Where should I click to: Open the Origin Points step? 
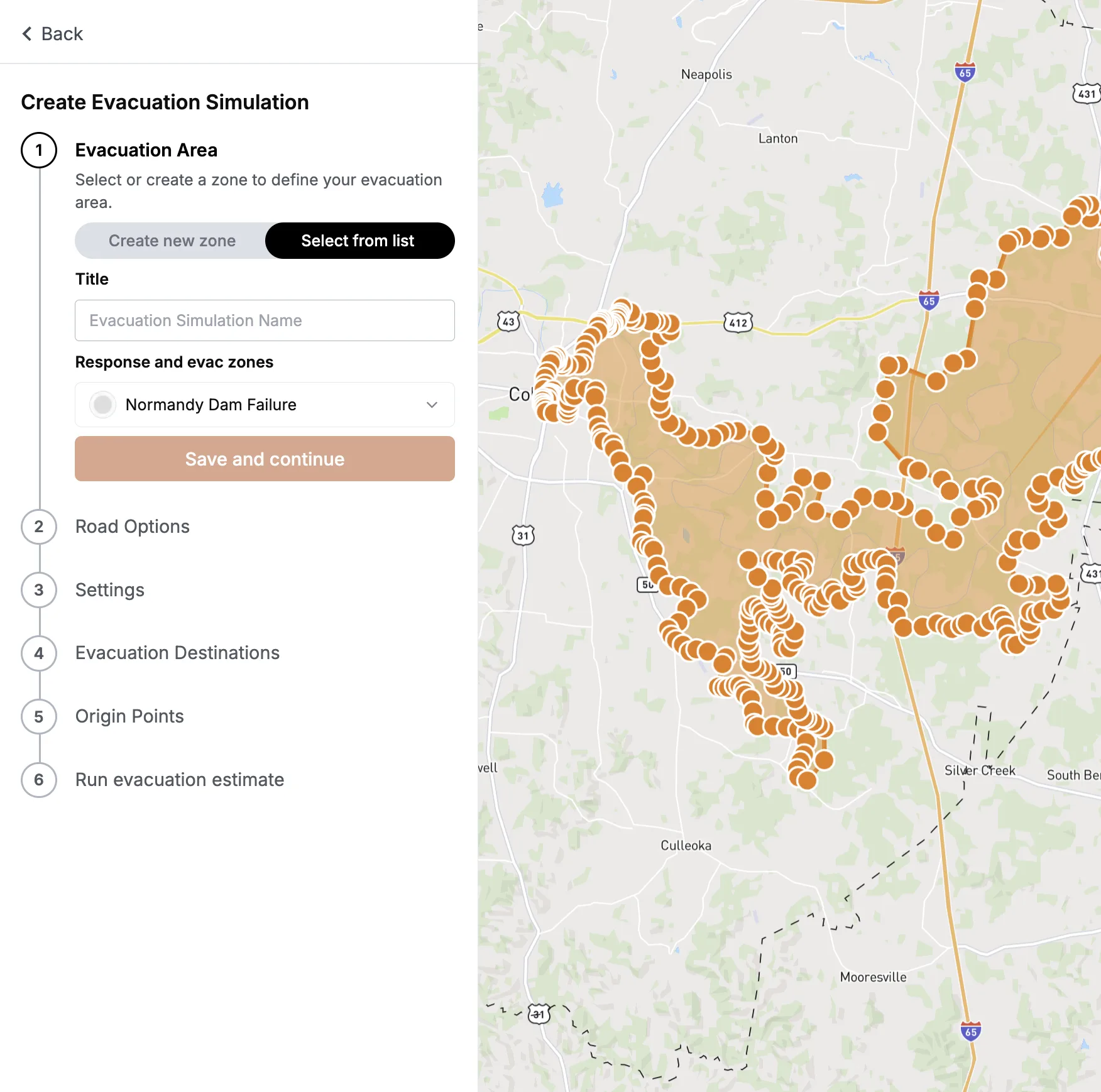(x=129, y=717)
